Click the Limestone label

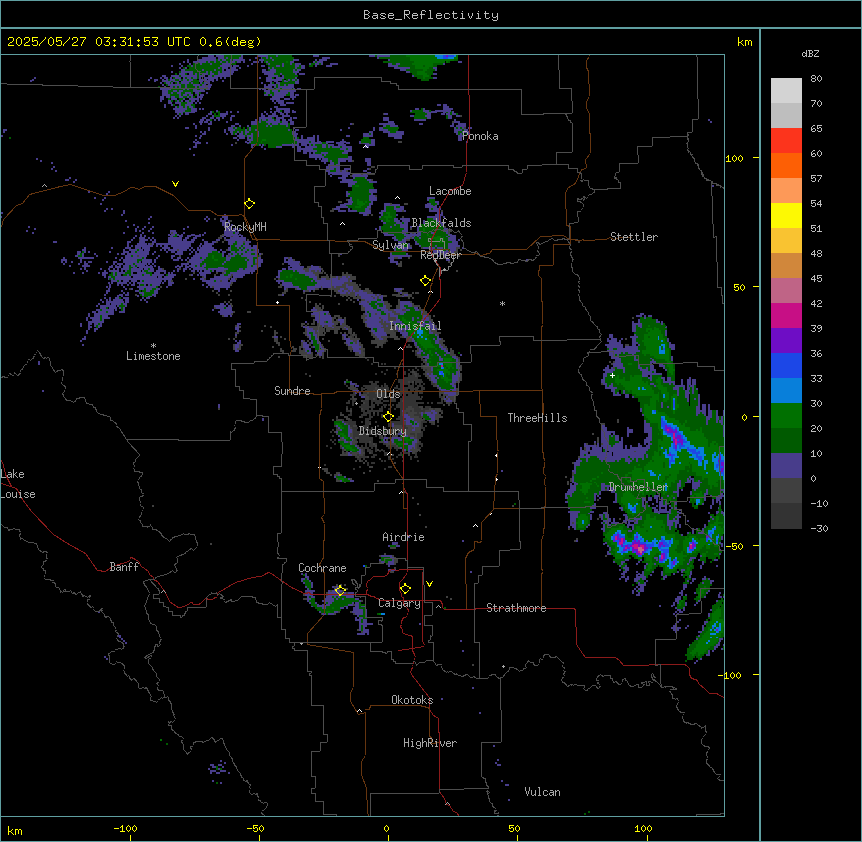click(x=153, y=356)
